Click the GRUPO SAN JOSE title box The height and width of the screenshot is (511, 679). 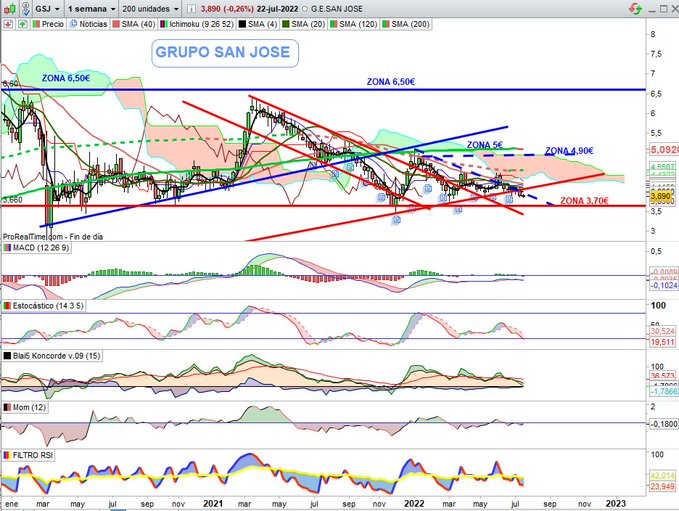225,53
